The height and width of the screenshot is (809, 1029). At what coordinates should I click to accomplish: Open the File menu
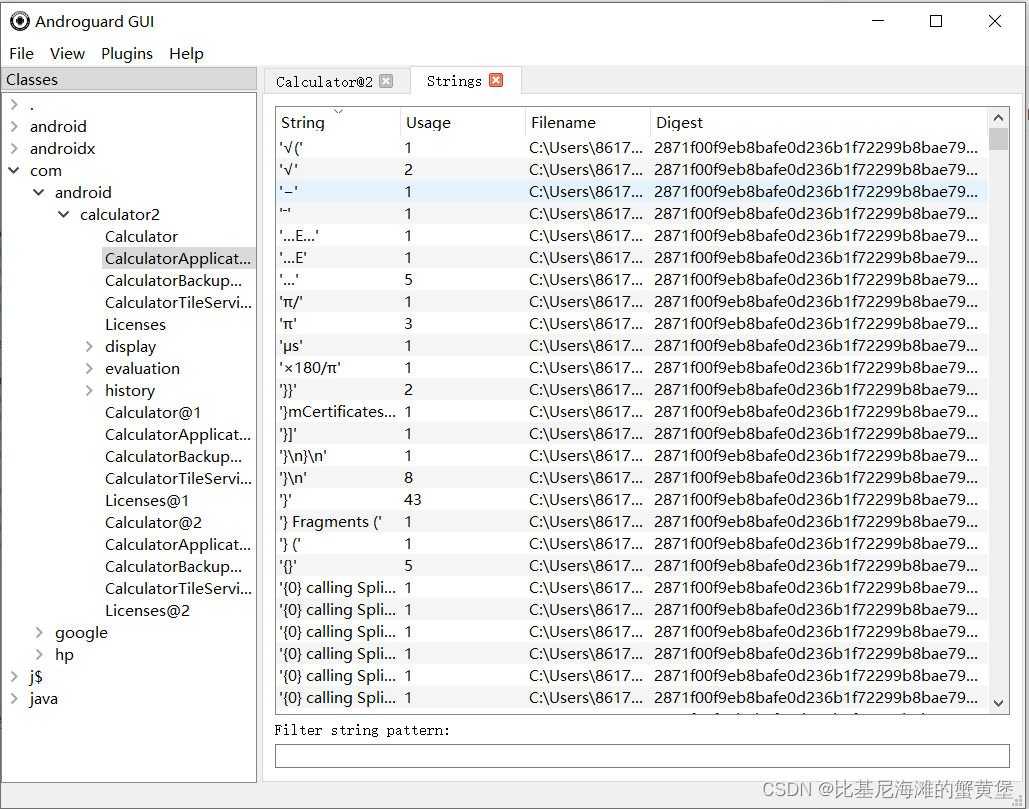pyautogui.click(x=21, y=53)
